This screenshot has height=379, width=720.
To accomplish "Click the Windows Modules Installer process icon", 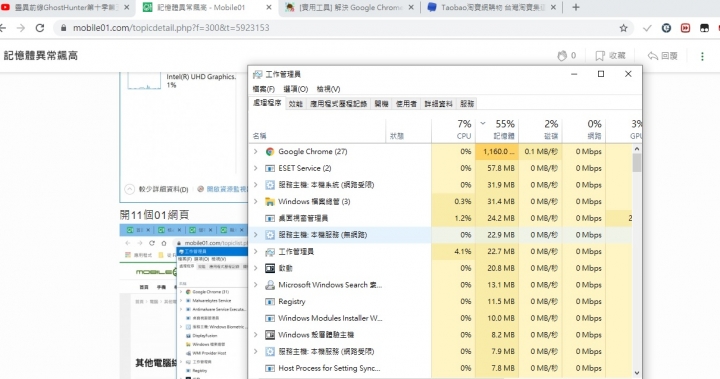I will (270, 318).
